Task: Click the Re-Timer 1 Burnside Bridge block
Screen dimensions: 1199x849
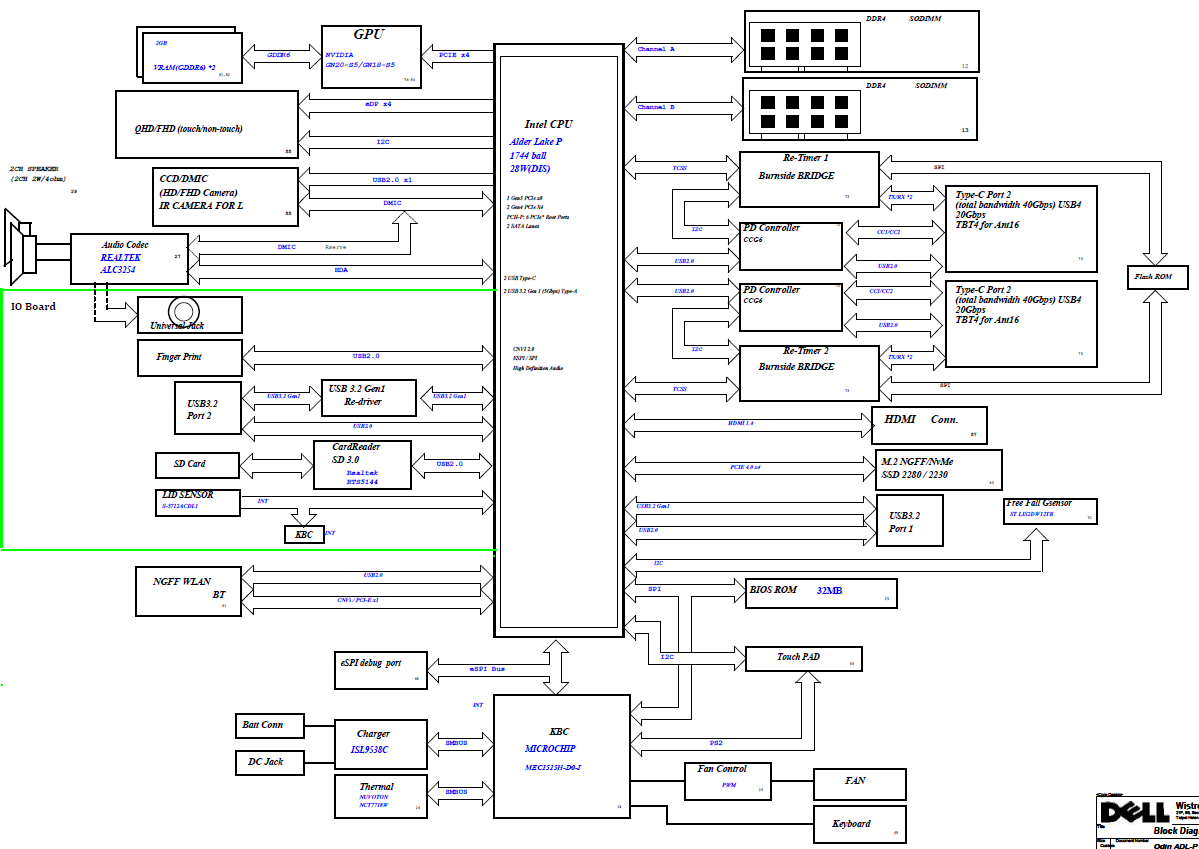Action: coord(808,179)
